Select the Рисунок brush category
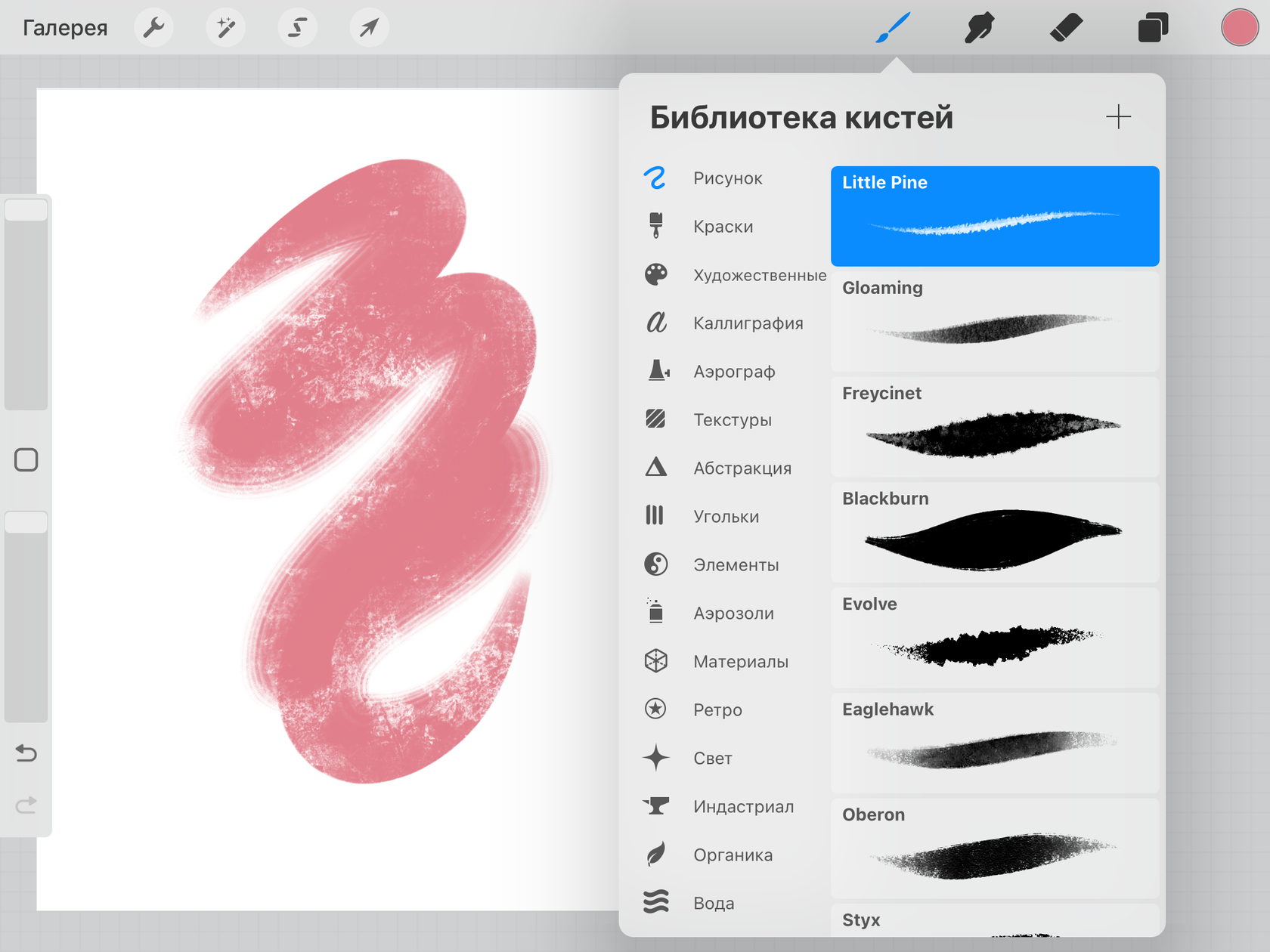This screenshot has height=952, width=1270. (729, 178)
